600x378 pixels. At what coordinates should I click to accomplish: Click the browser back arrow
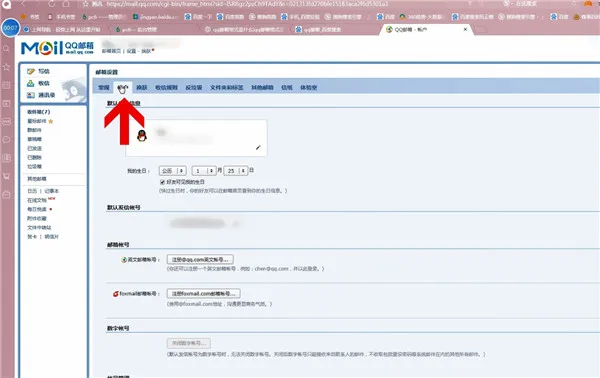point(24,4)
